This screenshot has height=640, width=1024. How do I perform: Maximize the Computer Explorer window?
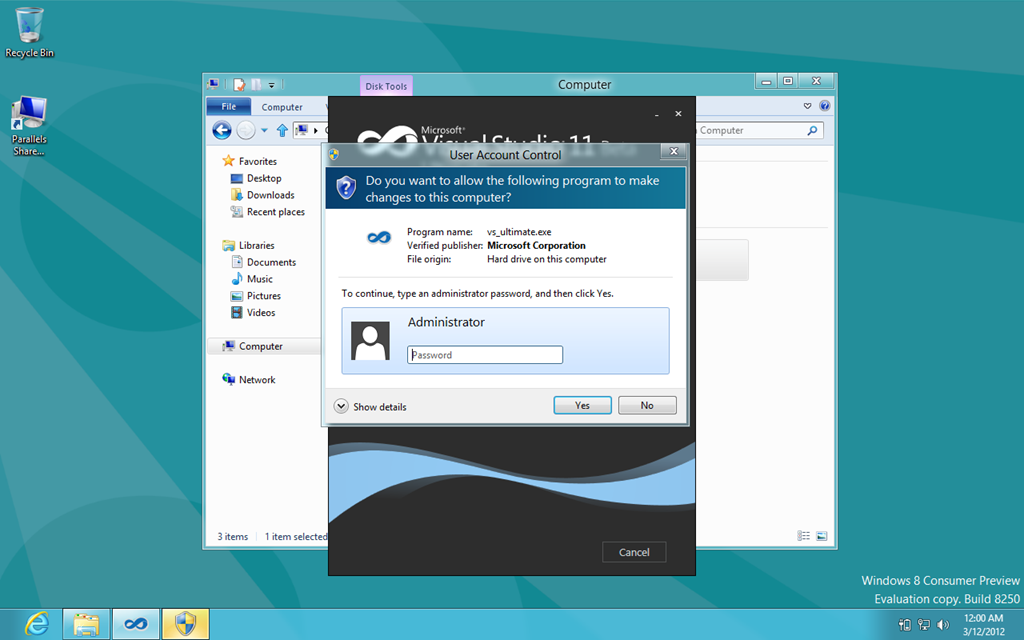788,82
